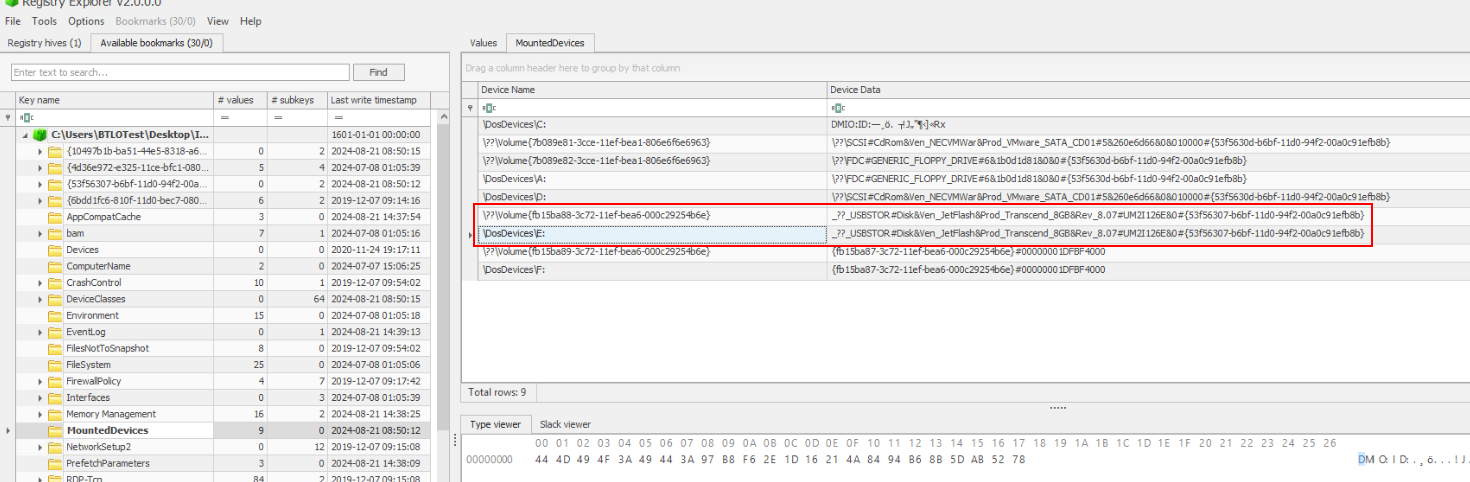Viewport: 1470px width, 482px height.
Task: Open the Tools menu
Action: tap(44, 21)
